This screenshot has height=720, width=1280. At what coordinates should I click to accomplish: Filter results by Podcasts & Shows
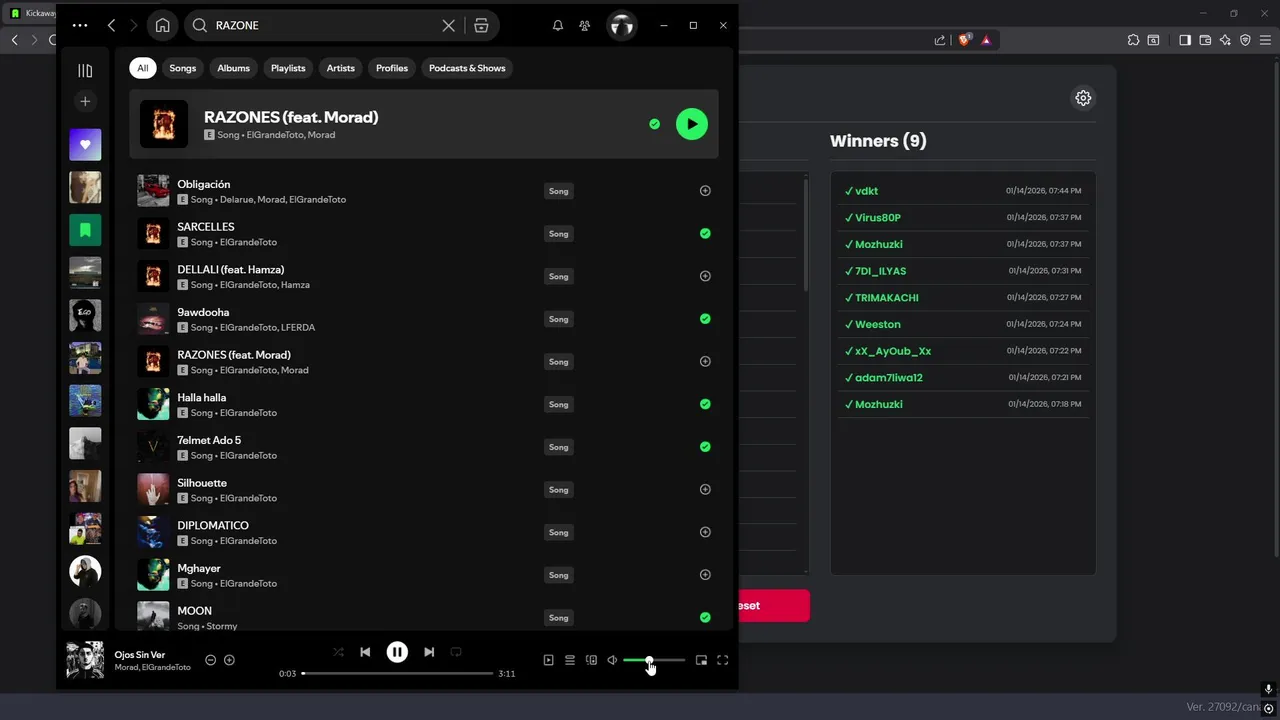click(x=467, y=68)
